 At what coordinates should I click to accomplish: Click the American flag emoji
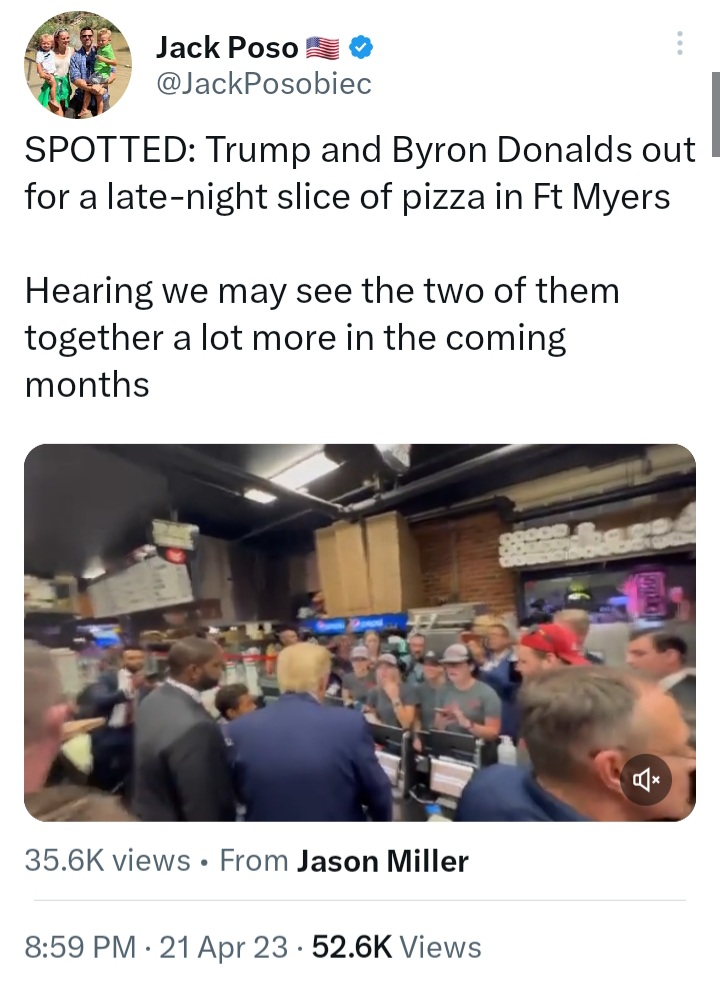coord(323,48)
